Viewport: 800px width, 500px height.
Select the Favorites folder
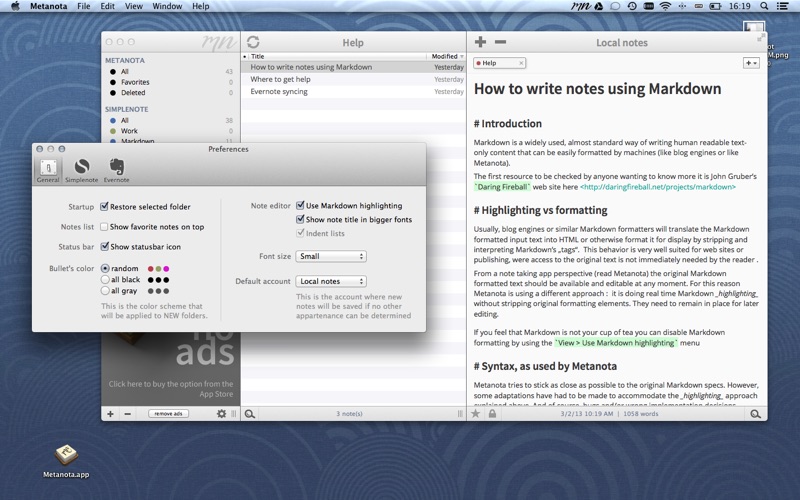click(x=171, y=82)
